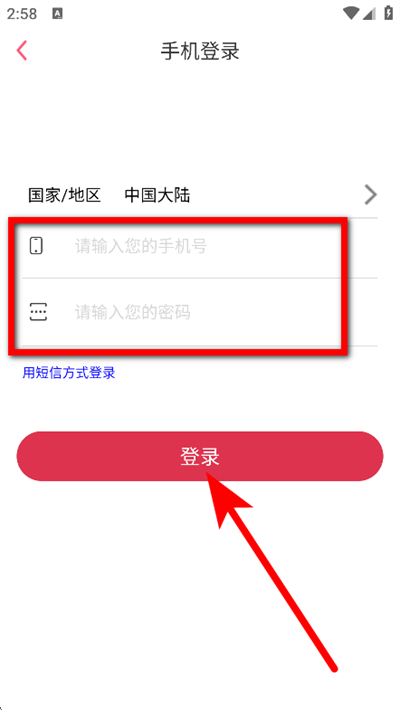Image resolution: width=400 pixels, height=710 pixels.
Task: Tap the password dots icon
Action: coord(38,312)
